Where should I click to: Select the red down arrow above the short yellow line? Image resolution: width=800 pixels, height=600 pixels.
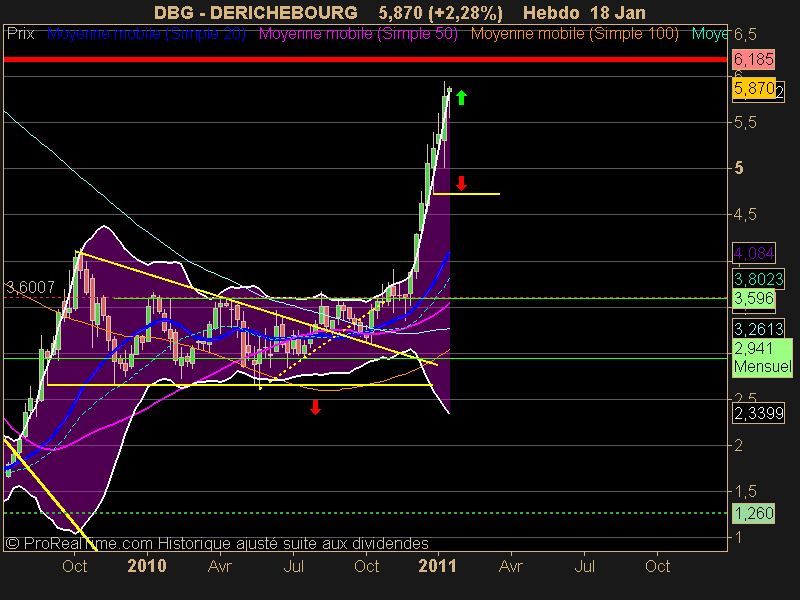click(x=461, y=183)
